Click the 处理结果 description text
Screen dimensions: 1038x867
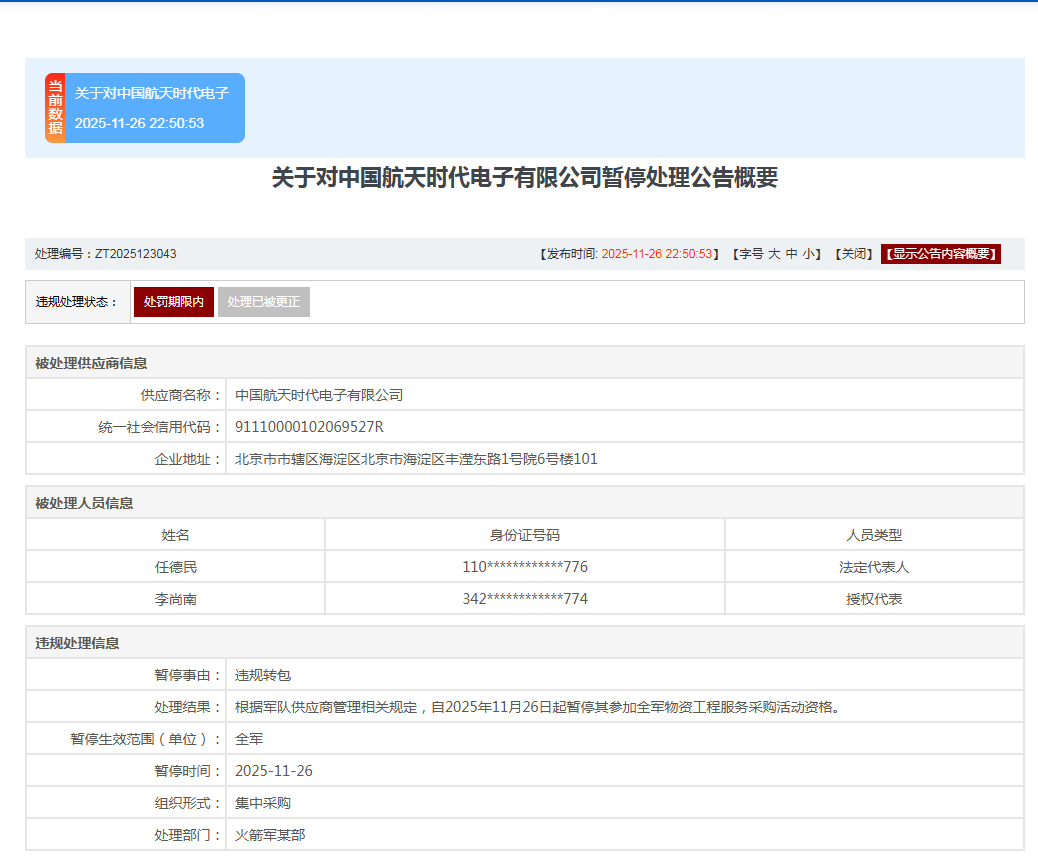click(x=540, y=707)
